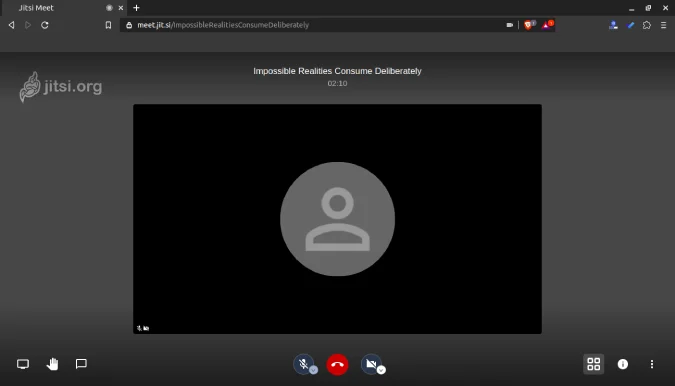
Task: Start screen sharing with the monitor icon
Action: [x=23, y=364]
